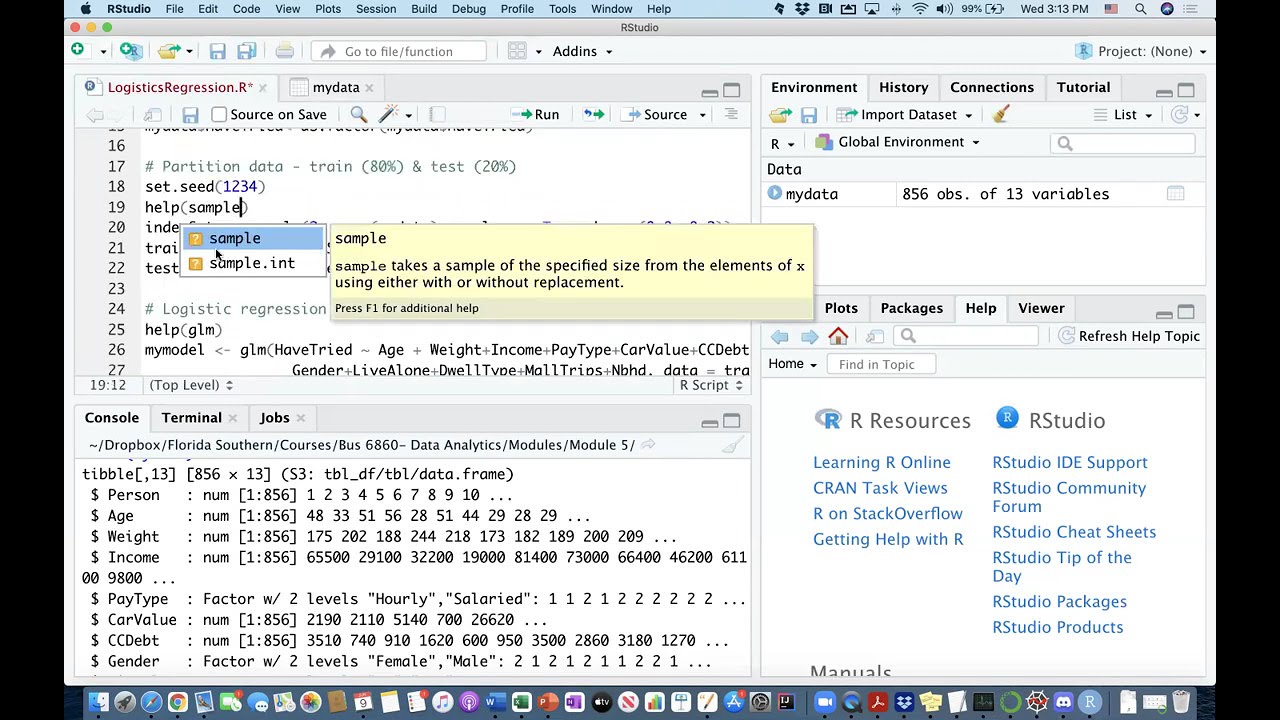
Task: Click the Save workspace disk icon in Environment pane
Action: pyautogui.click(x=809, y=115)
